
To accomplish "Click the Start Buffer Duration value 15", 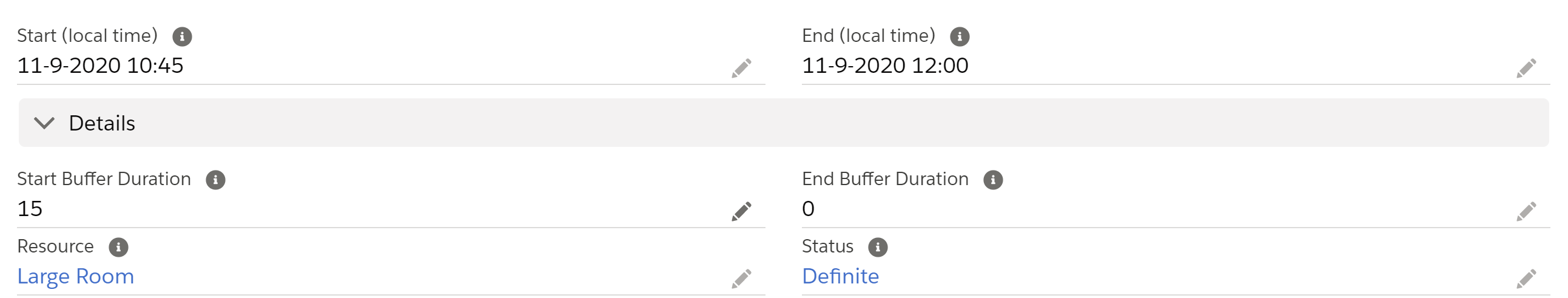I will 30,208.
